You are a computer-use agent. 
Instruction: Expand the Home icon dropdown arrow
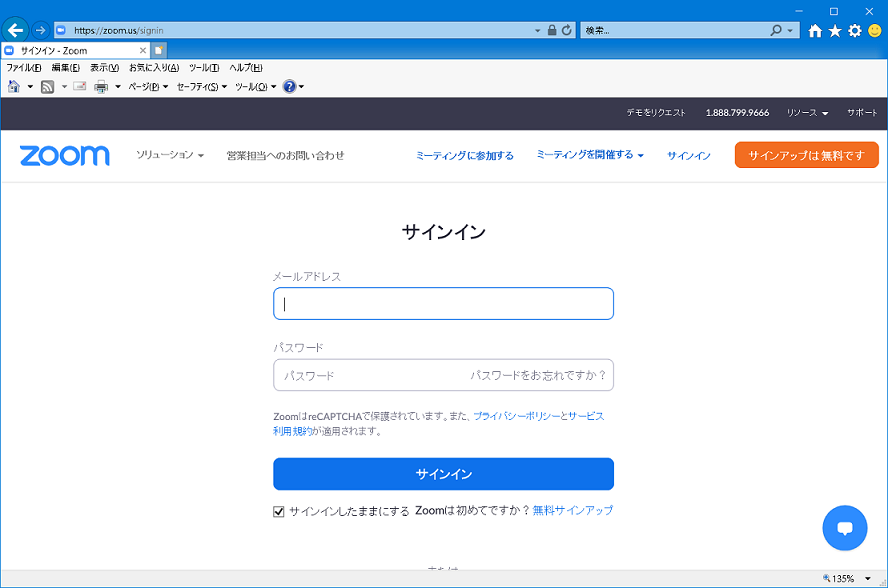(30, 87)
